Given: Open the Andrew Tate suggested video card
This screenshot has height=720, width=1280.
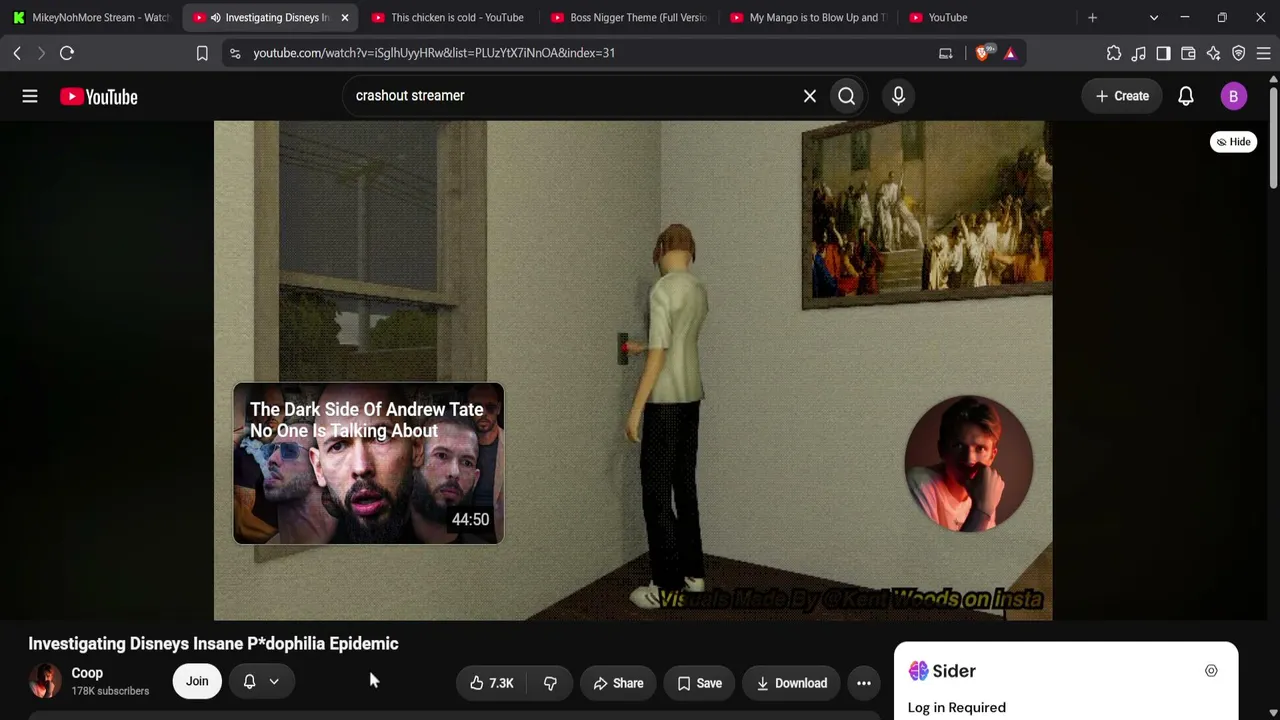Looking at the screenshot, I should click(368, 463).
